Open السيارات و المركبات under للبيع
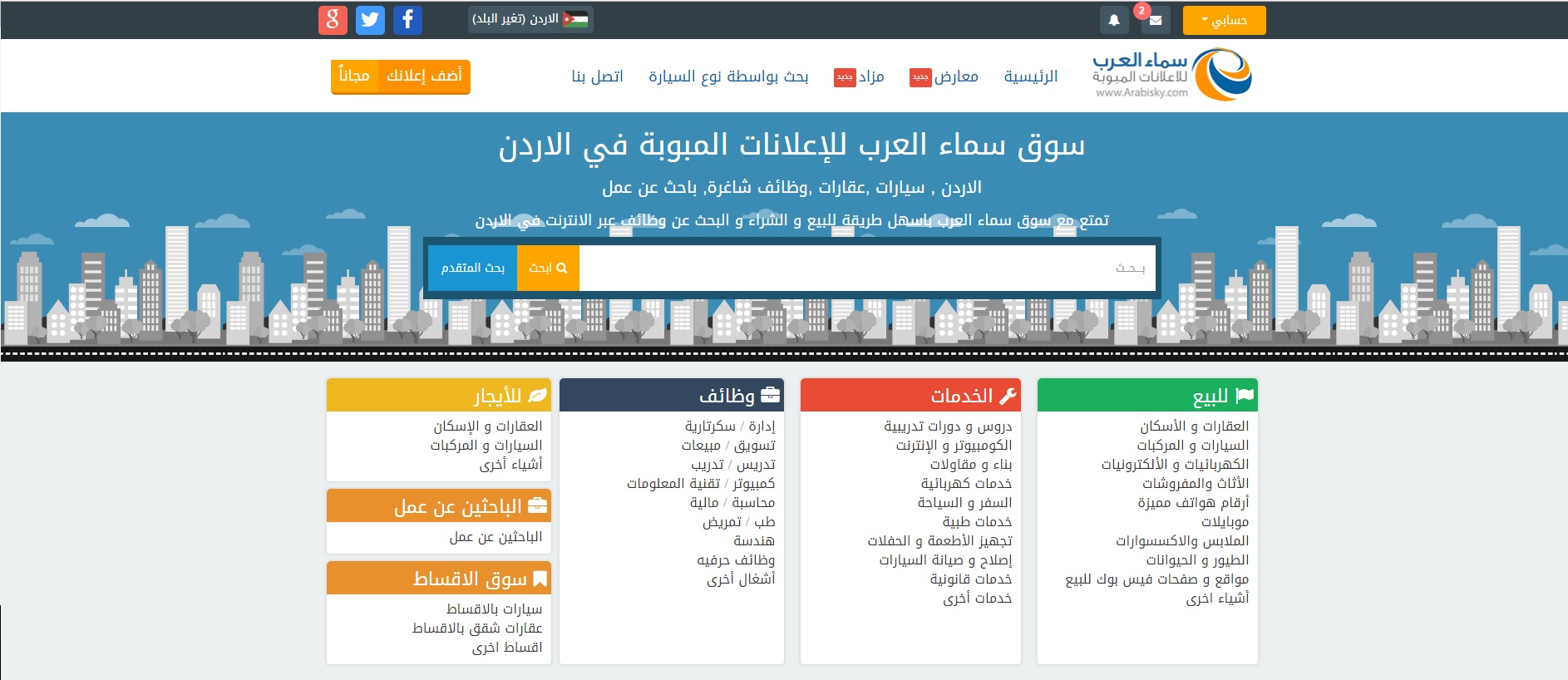This screenshot has height=680, width=1568. [1193, 446]
